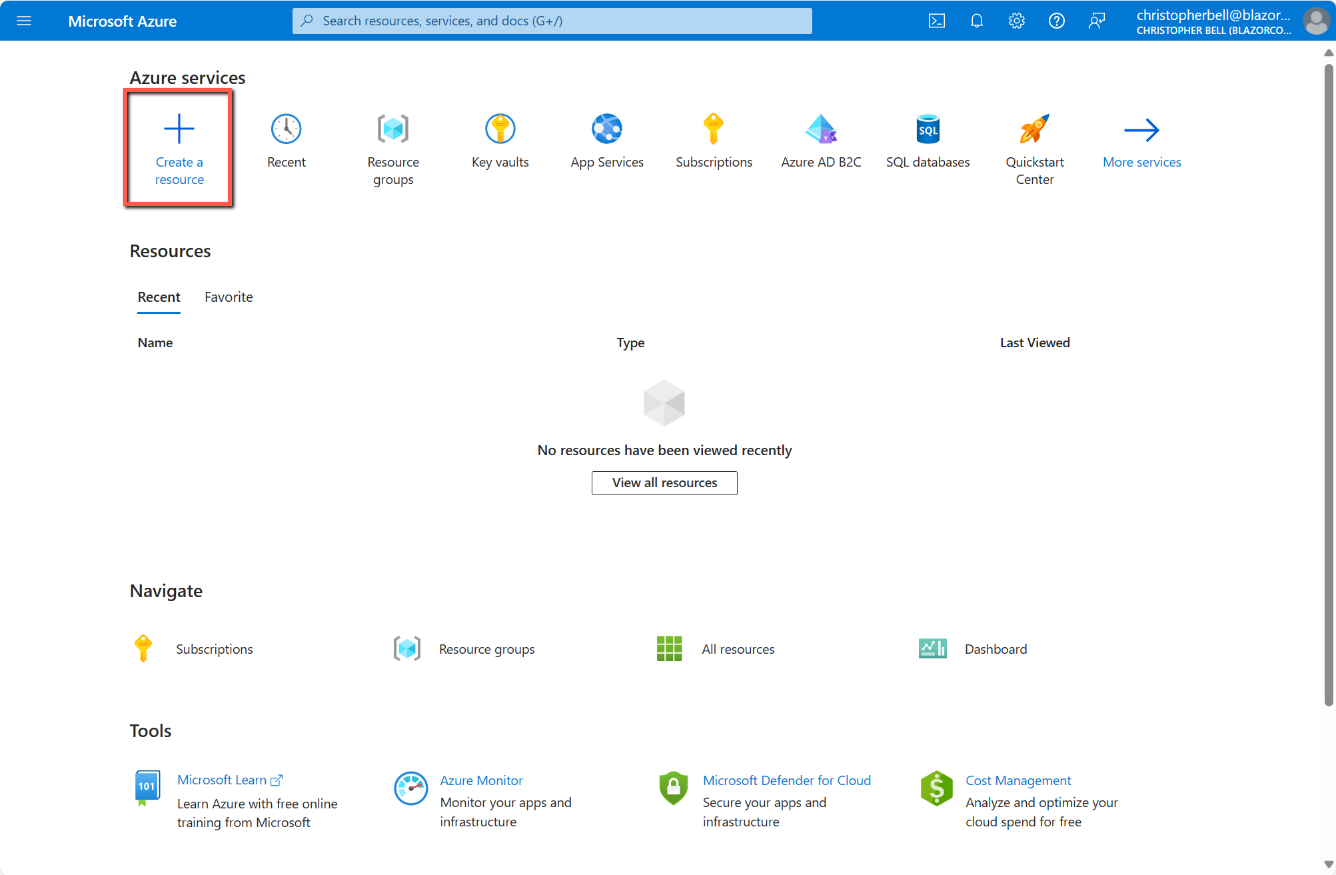Select the Recent resources tab
Image resolution: width=1336 pixels, height=875 pixels.
[x=159, y=297]
